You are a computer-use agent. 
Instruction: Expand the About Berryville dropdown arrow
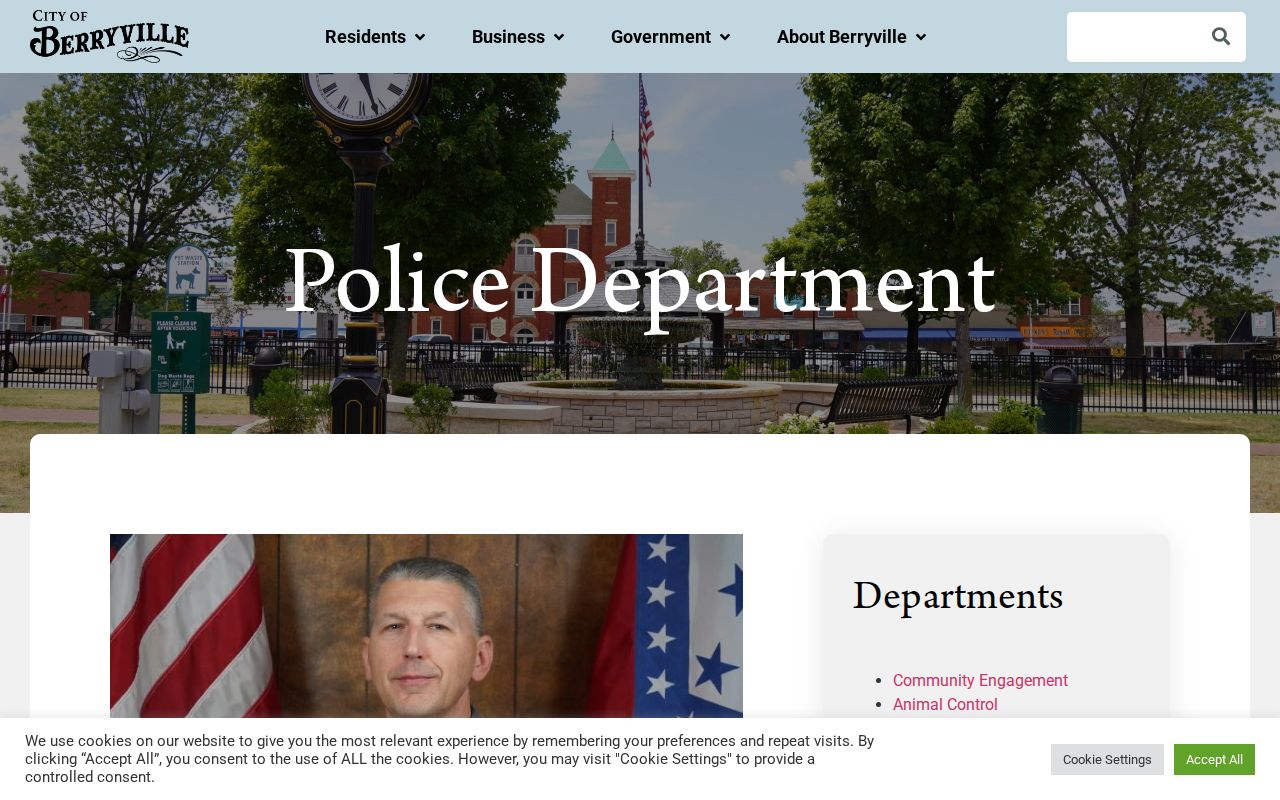[921, 37]
